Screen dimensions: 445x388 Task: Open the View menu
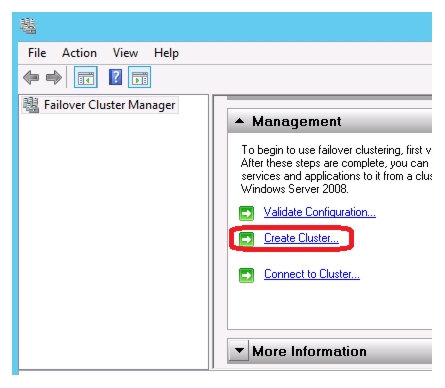(125, 53)
